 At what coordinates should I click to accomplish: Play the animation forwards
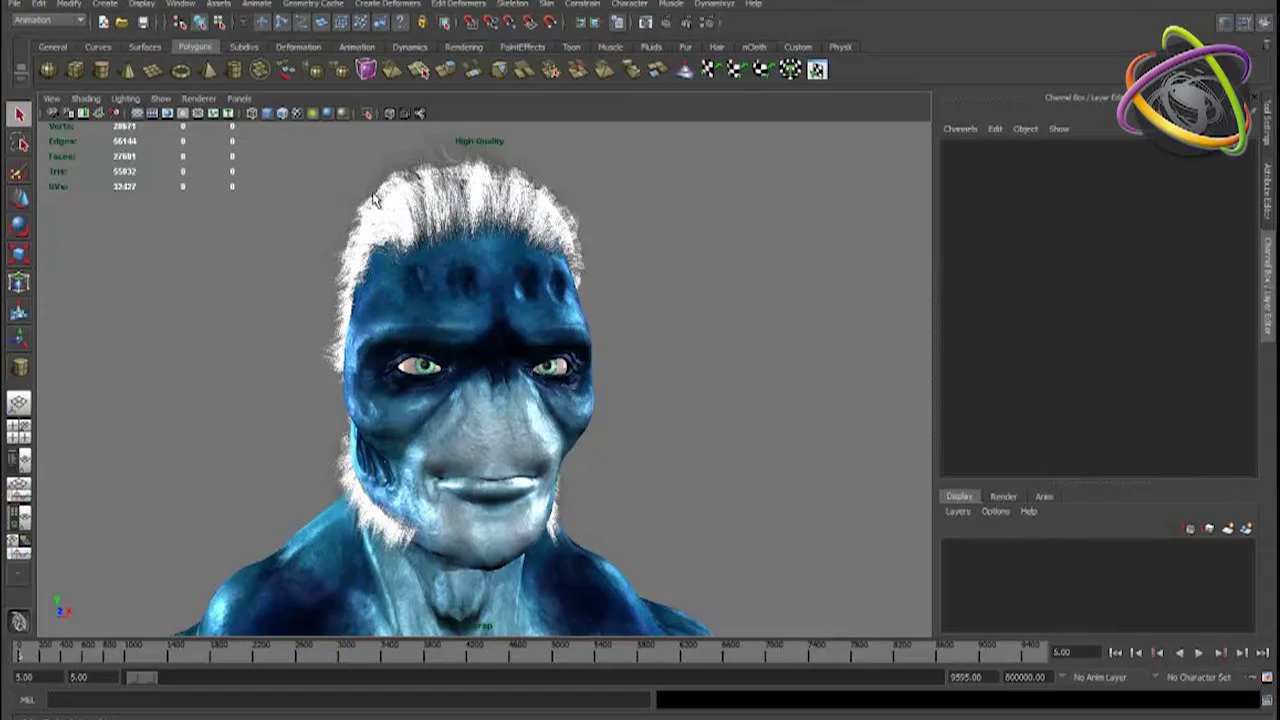[1199, 653]
